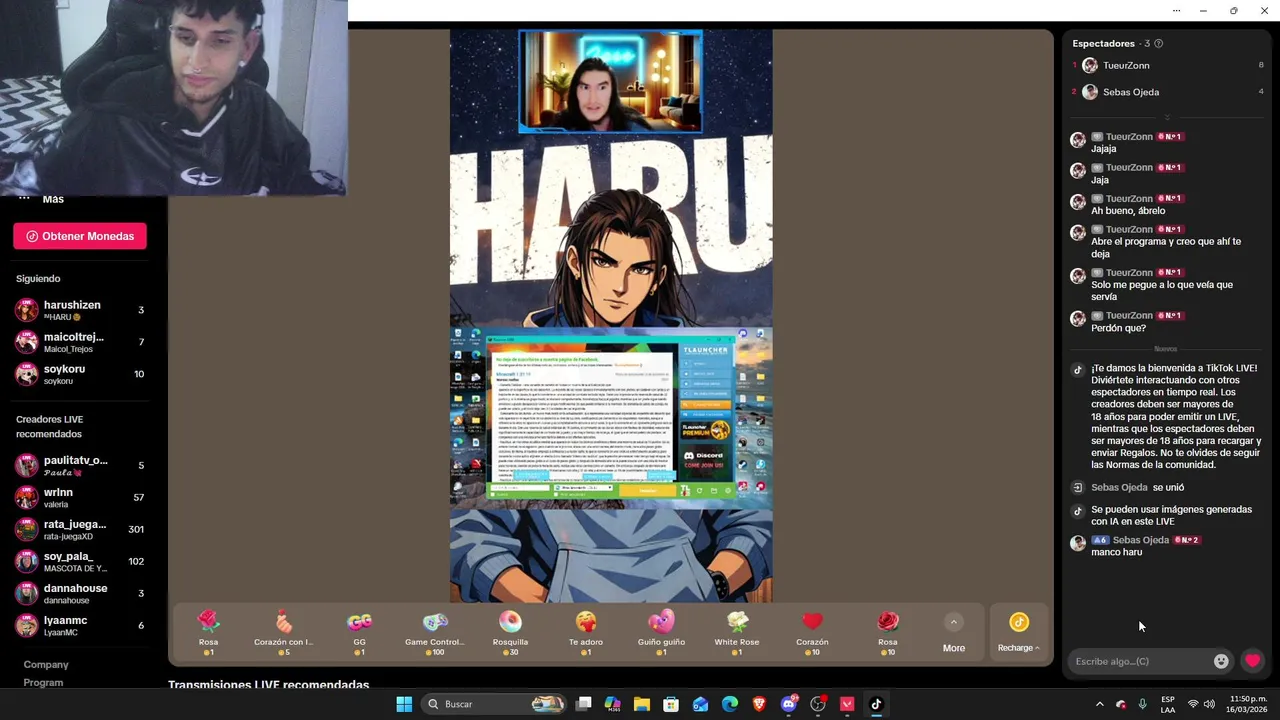
Task: Send the Guiño guiño gift
Action: click(661, 633)
